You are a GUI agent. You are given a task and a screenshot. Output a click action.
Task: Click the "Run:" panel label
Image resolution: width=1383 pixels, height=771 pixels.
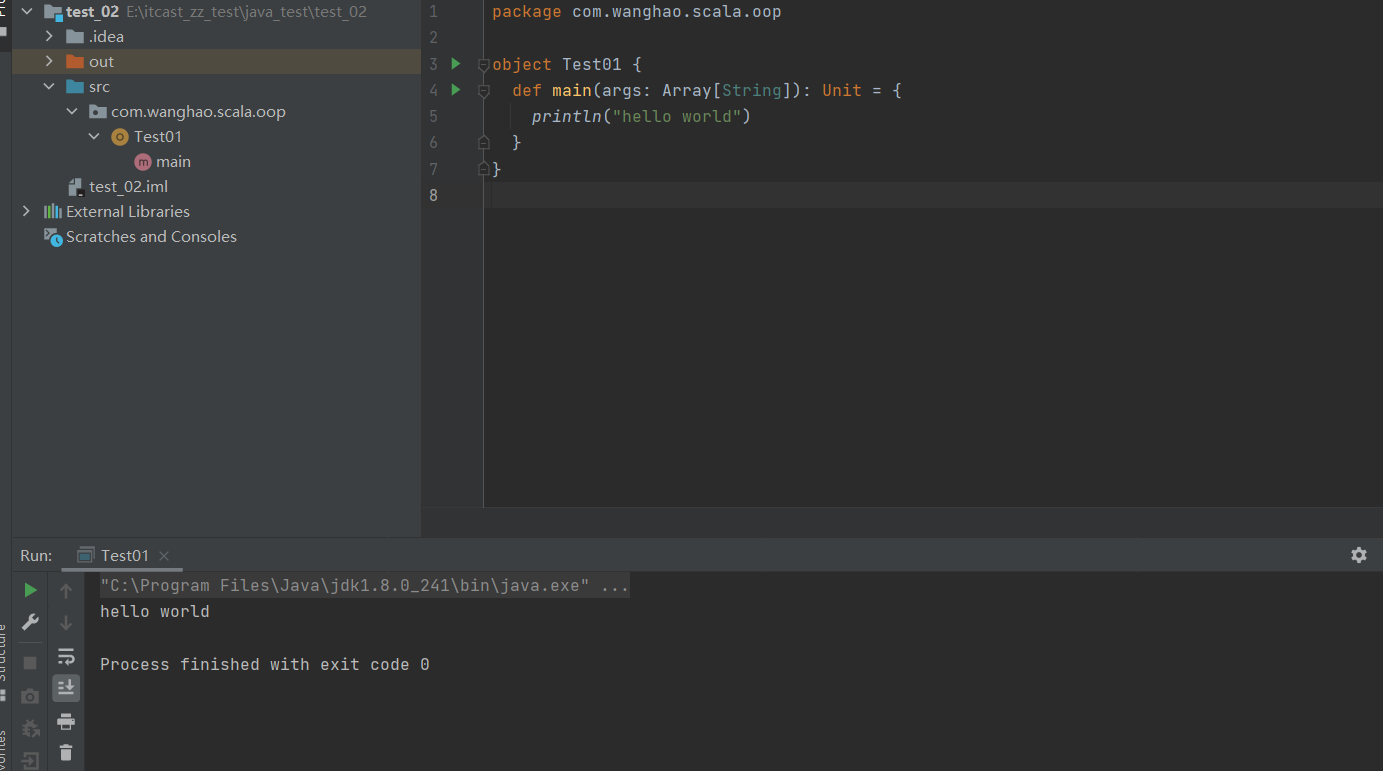36,556
